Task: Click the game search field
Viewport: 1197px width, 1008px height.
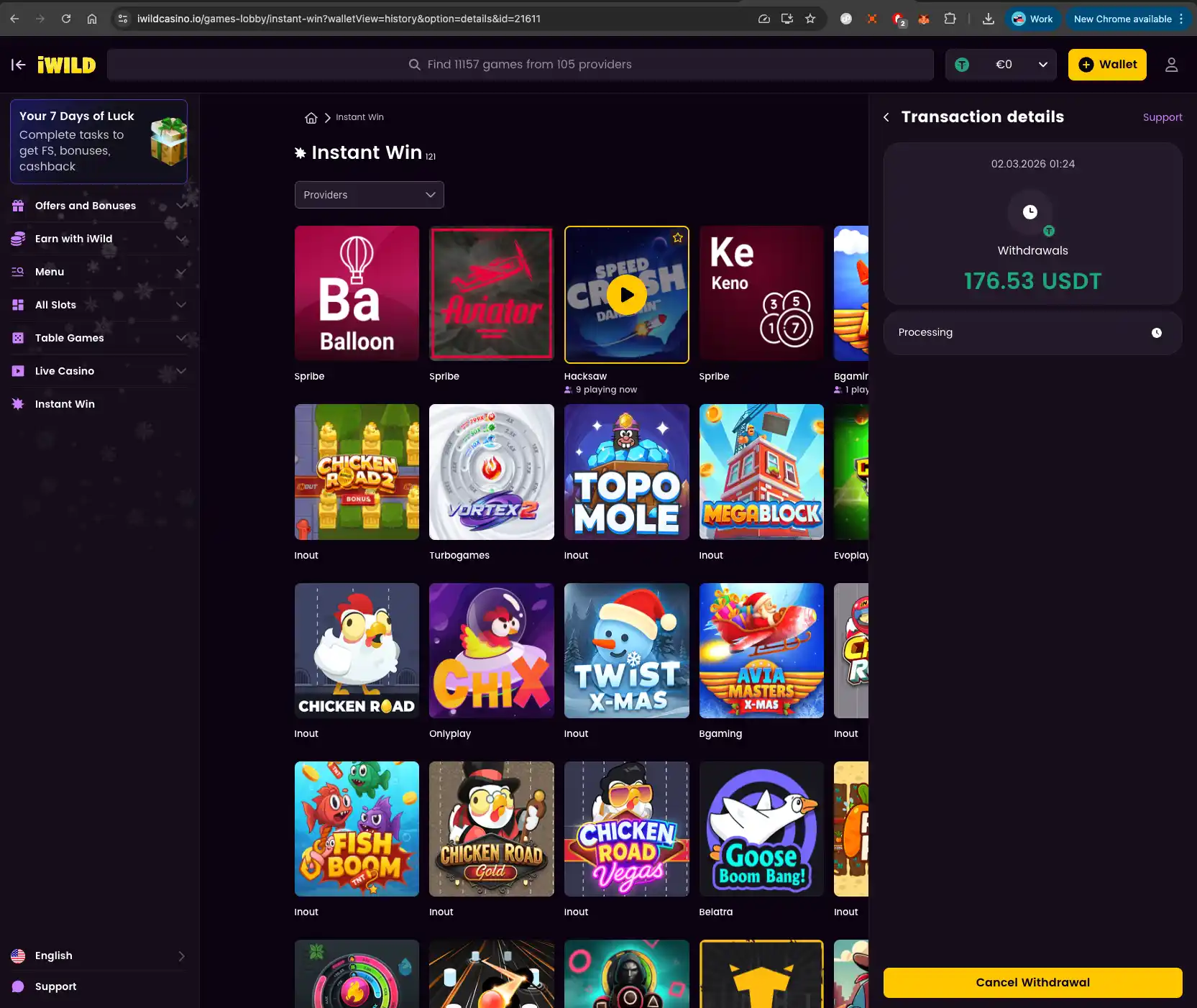Action: 520,65
